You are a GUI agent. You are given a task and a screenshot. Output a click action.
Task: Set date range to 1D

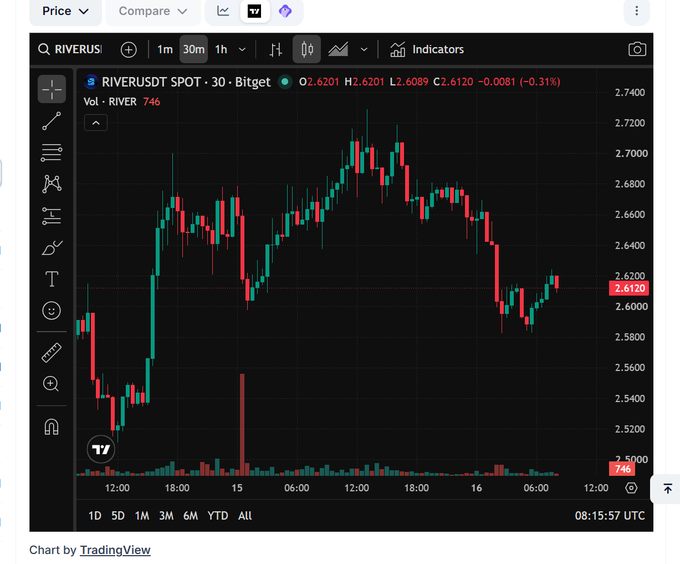click(x=95, y=515)
